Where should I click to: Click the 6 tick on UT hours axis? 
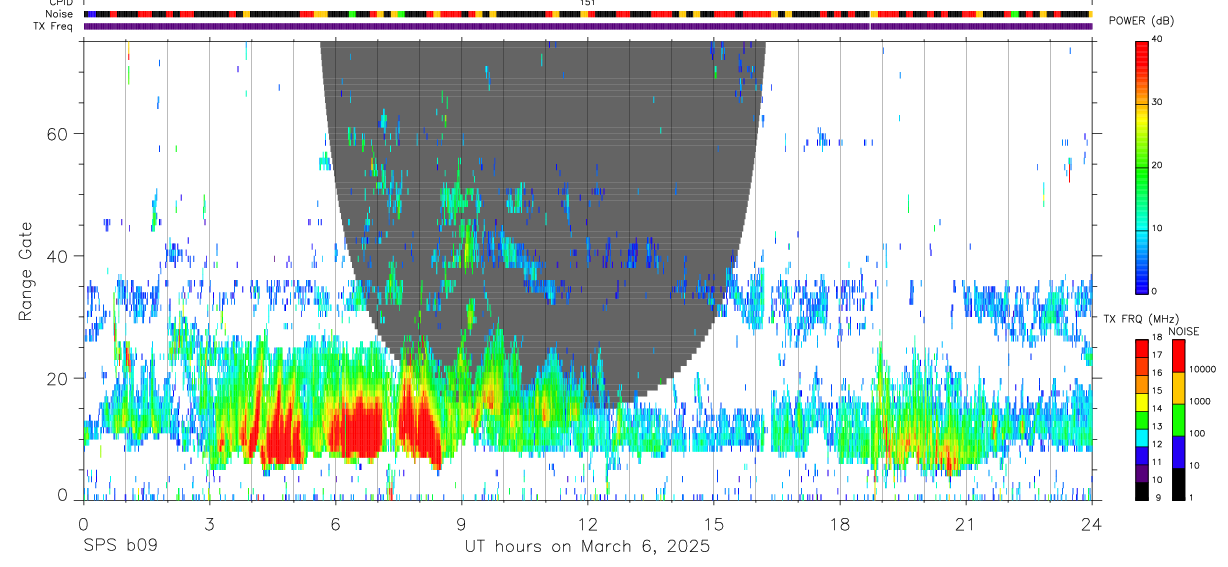pyautogui.click(x=335, y=523)
